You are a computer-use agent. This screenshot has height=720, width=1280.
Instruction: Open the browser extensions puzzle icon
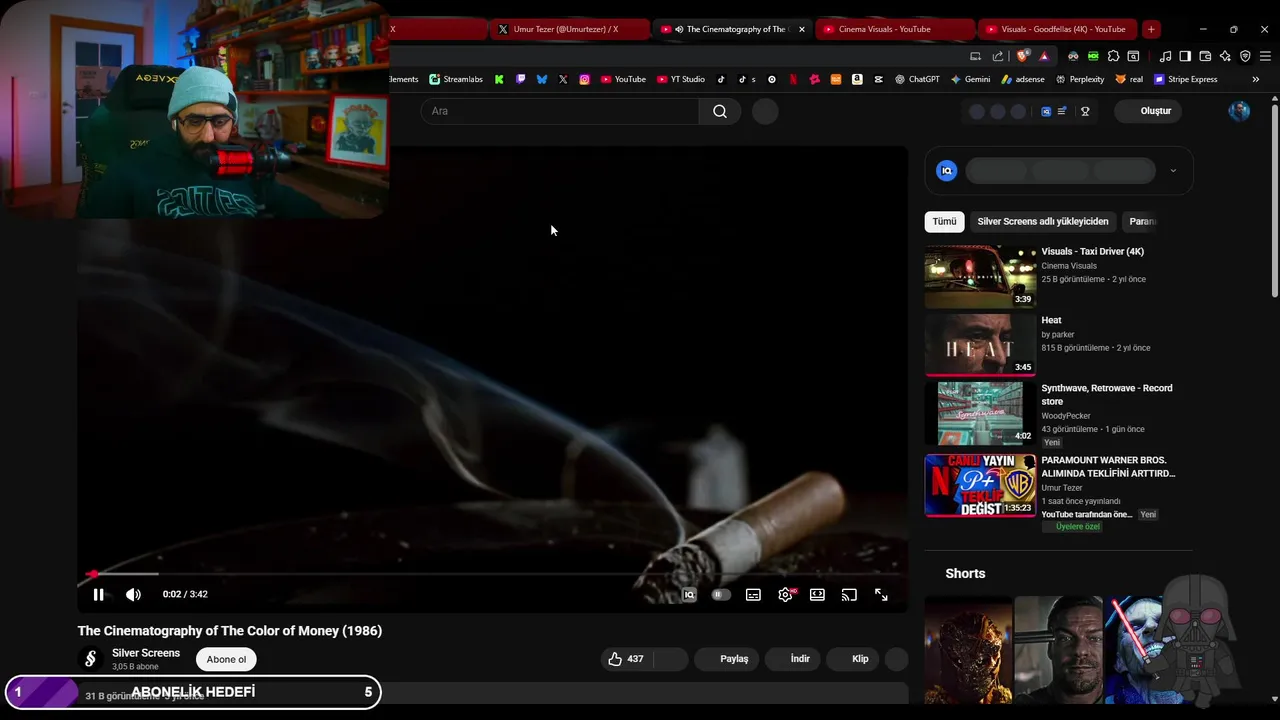pyautogui.click(x=1113, y=56)
